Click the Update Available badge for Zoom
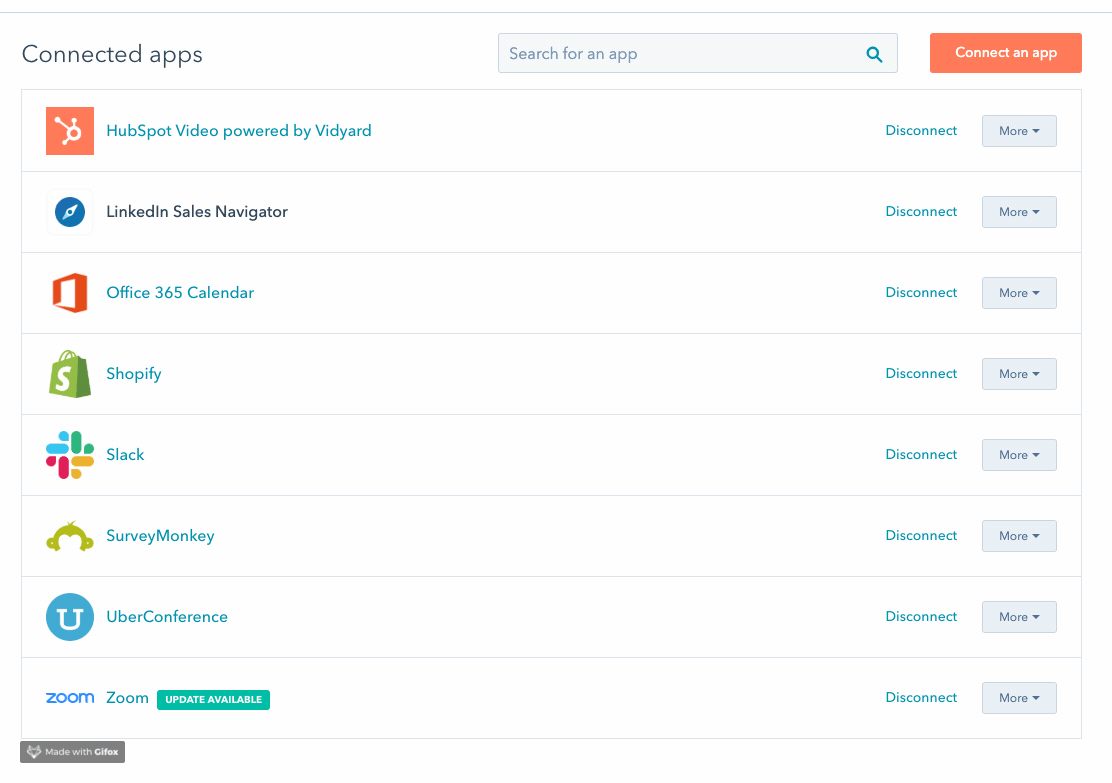Screen dimensions: 1112x783 tap(213, 699)
